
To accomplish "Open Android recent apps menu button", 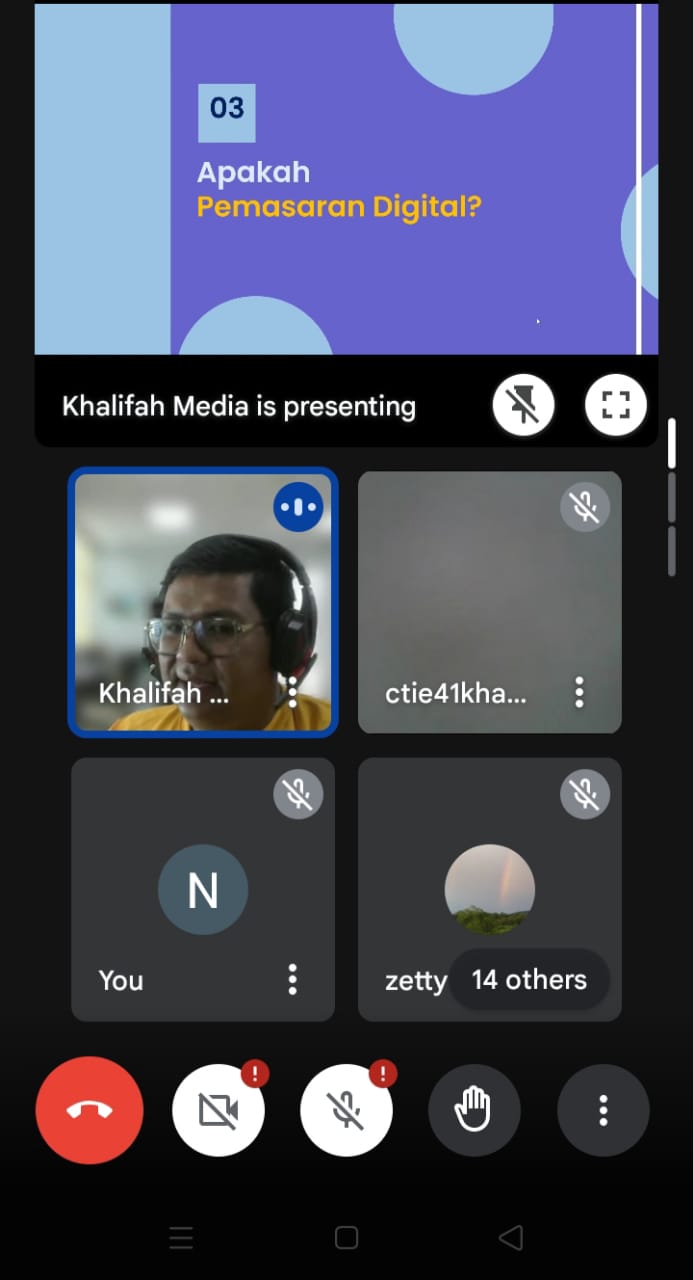I will [181, 1238].
